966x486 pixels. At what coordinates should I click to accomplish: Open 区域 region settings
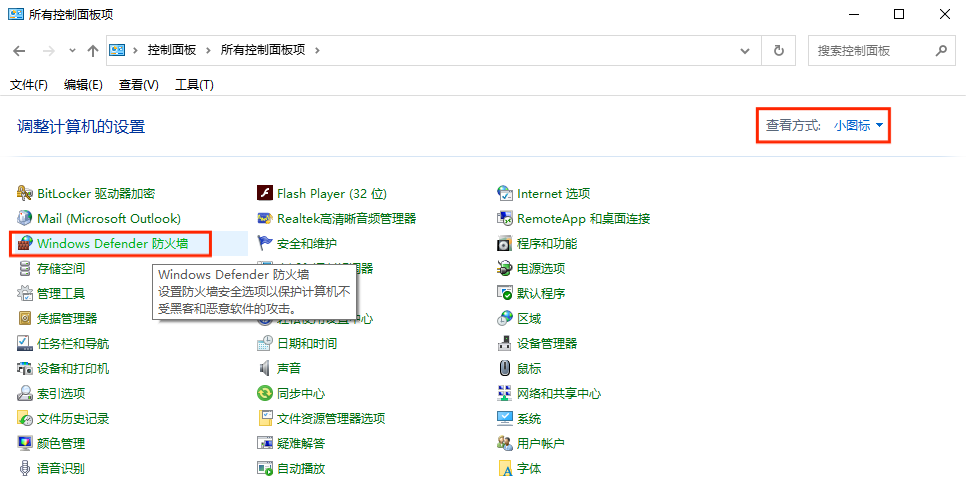point(529,318)
